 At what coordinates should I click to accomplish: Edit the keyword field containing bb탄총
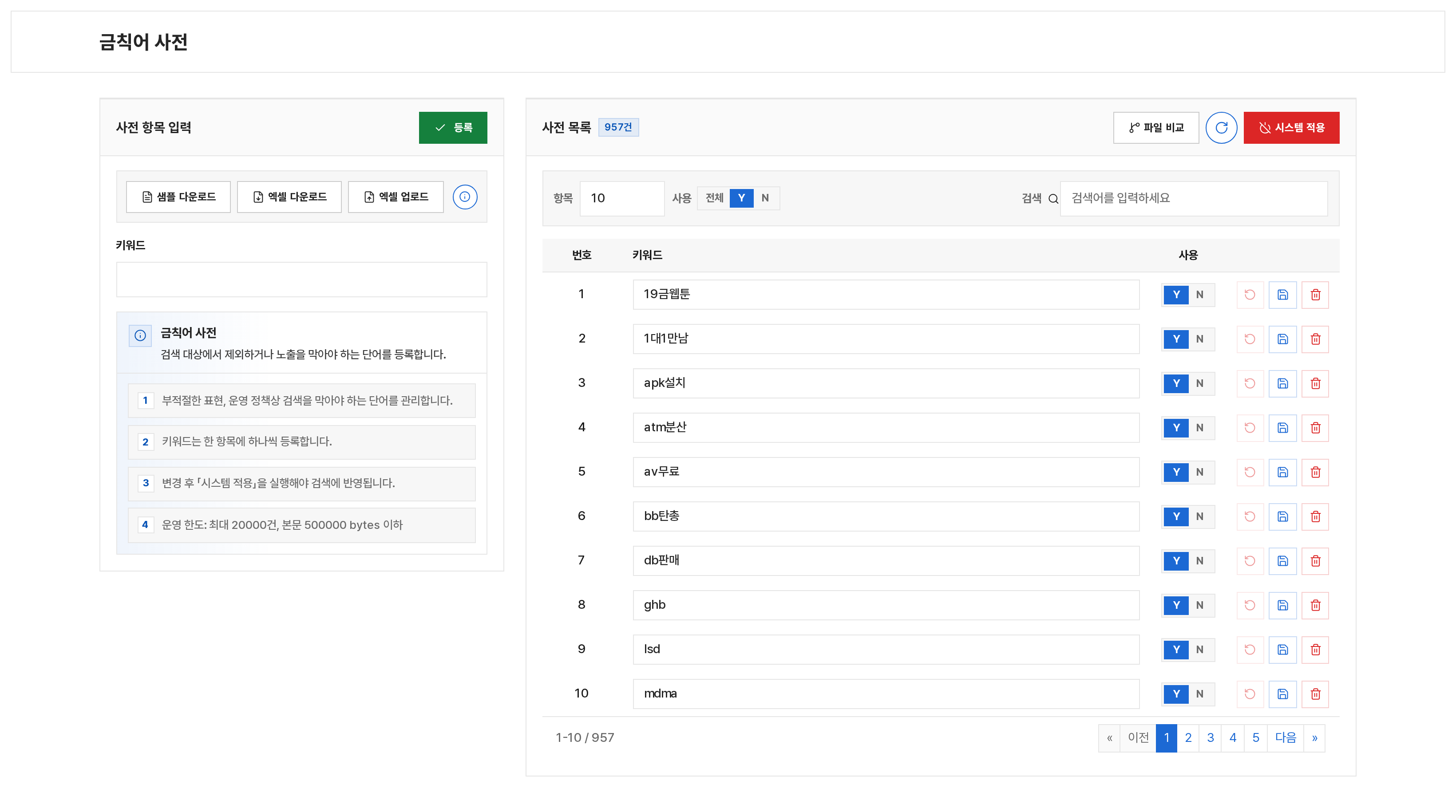coord(886,516)
